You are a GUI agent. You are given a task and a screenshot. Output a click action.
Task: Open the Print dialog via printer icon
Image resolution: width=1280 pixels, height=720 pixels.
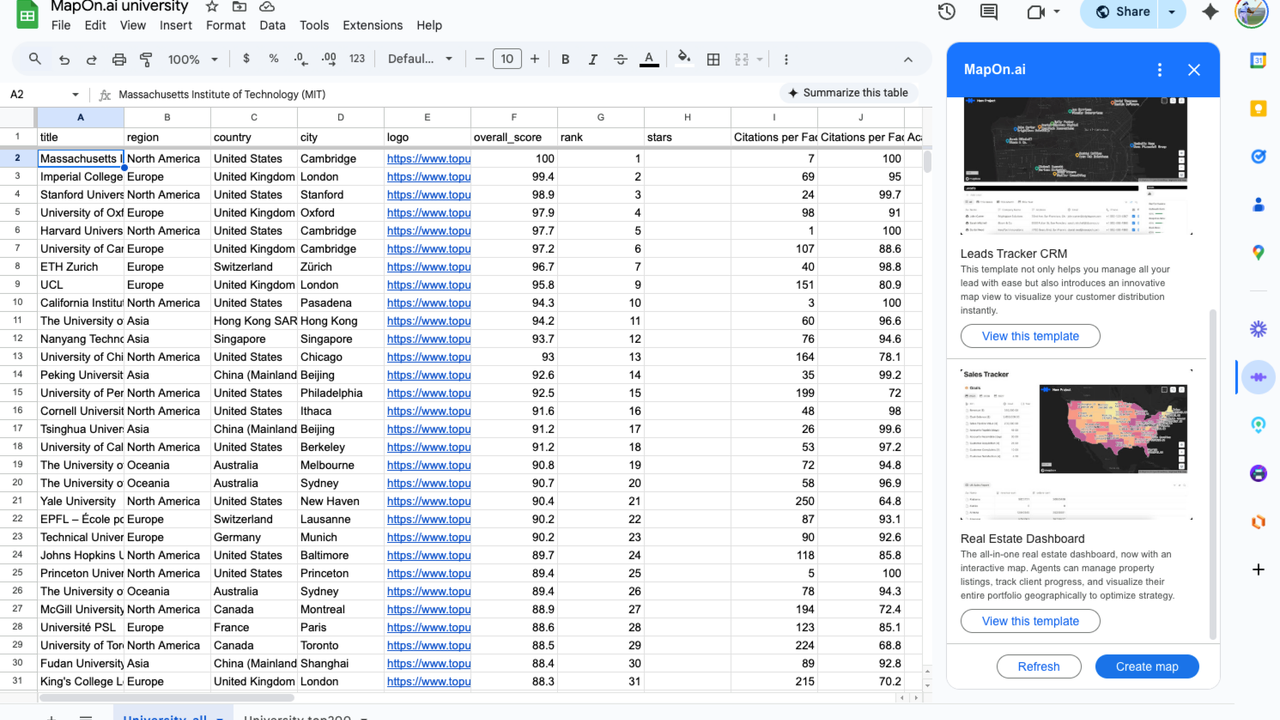click(x=119, y=58)
